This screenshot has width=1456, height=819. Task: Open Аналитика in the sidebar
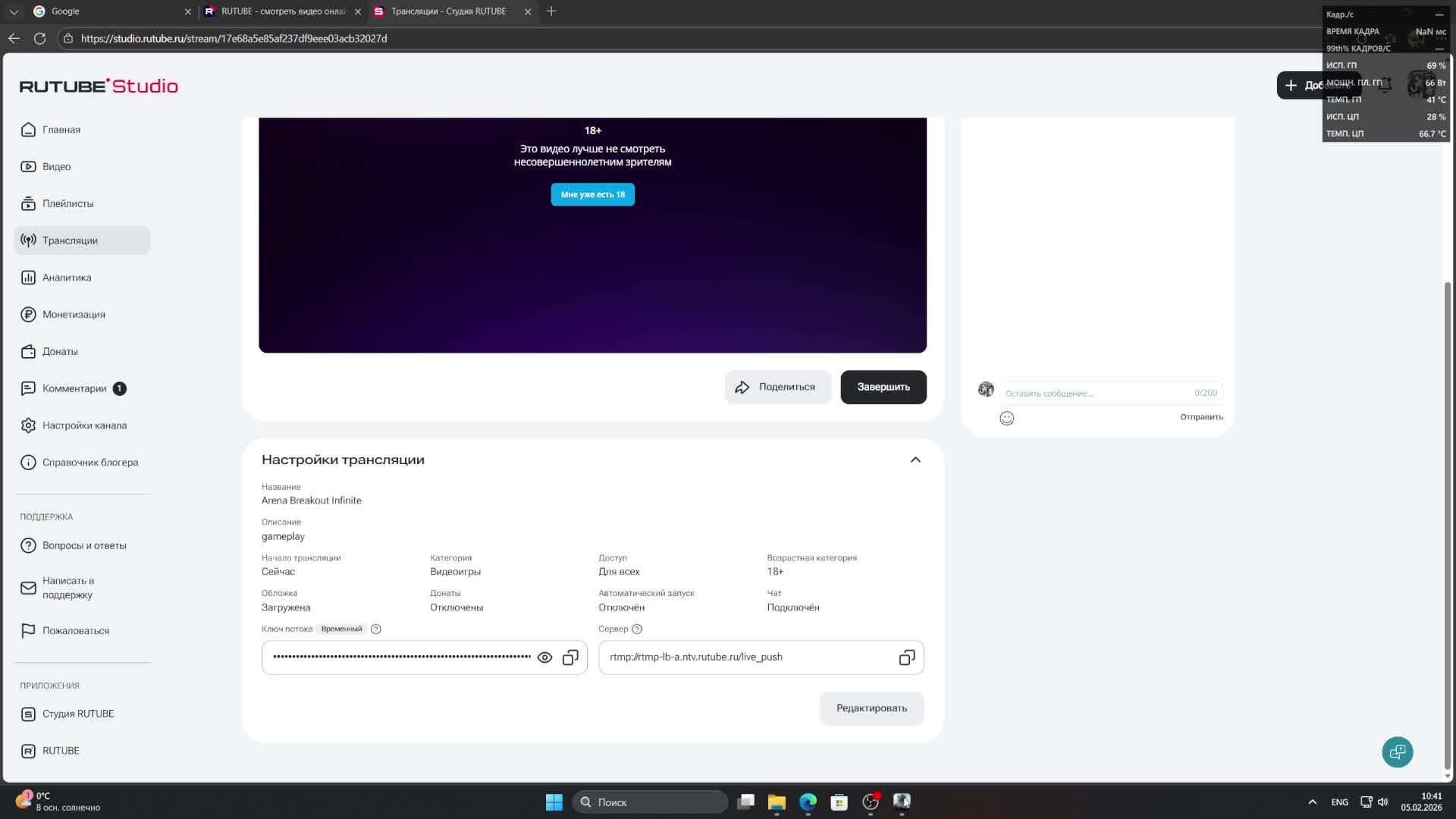pyautogui.click(x=67, y=278)
